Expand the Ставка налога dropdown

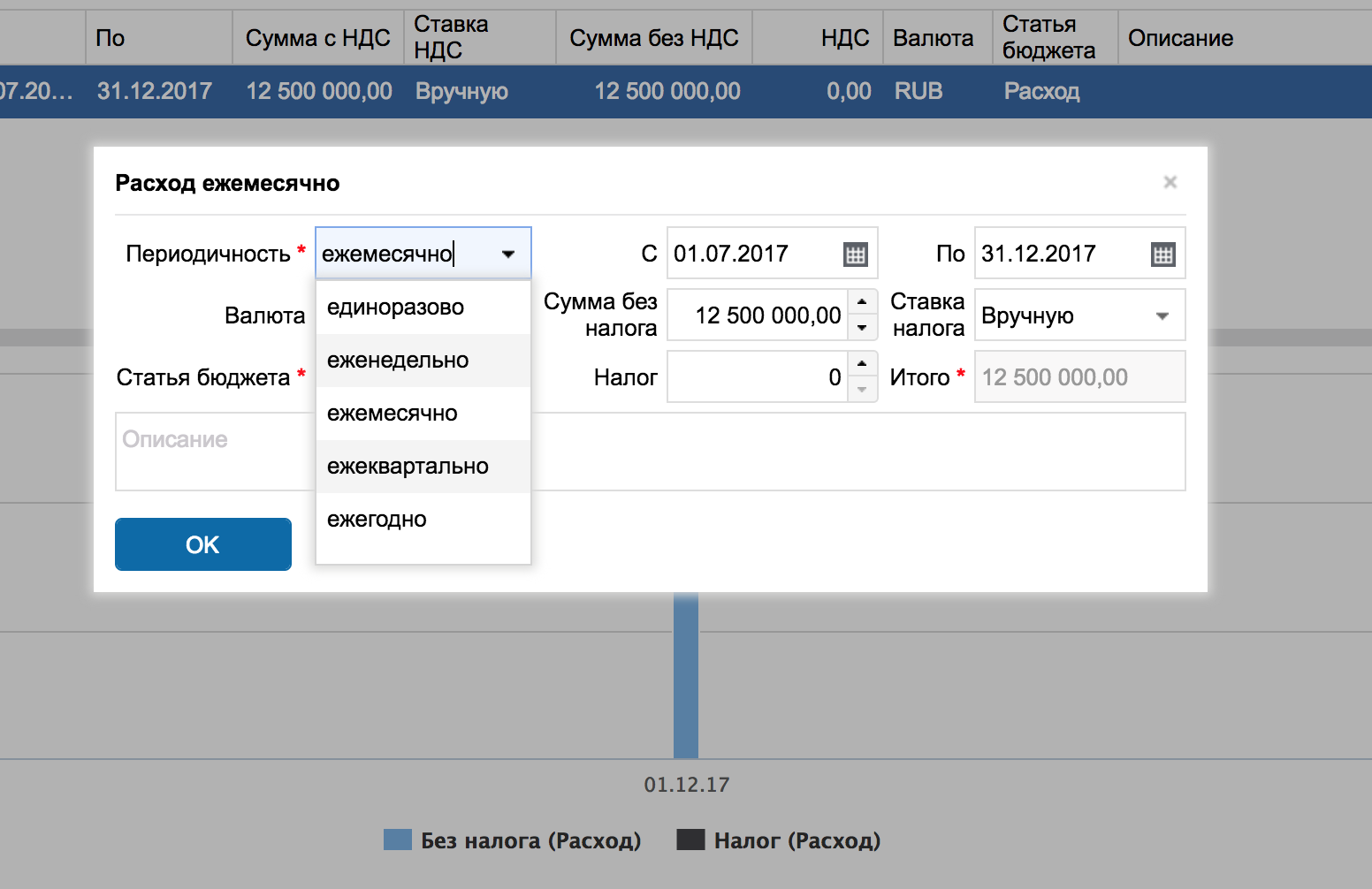point(1162,315)
